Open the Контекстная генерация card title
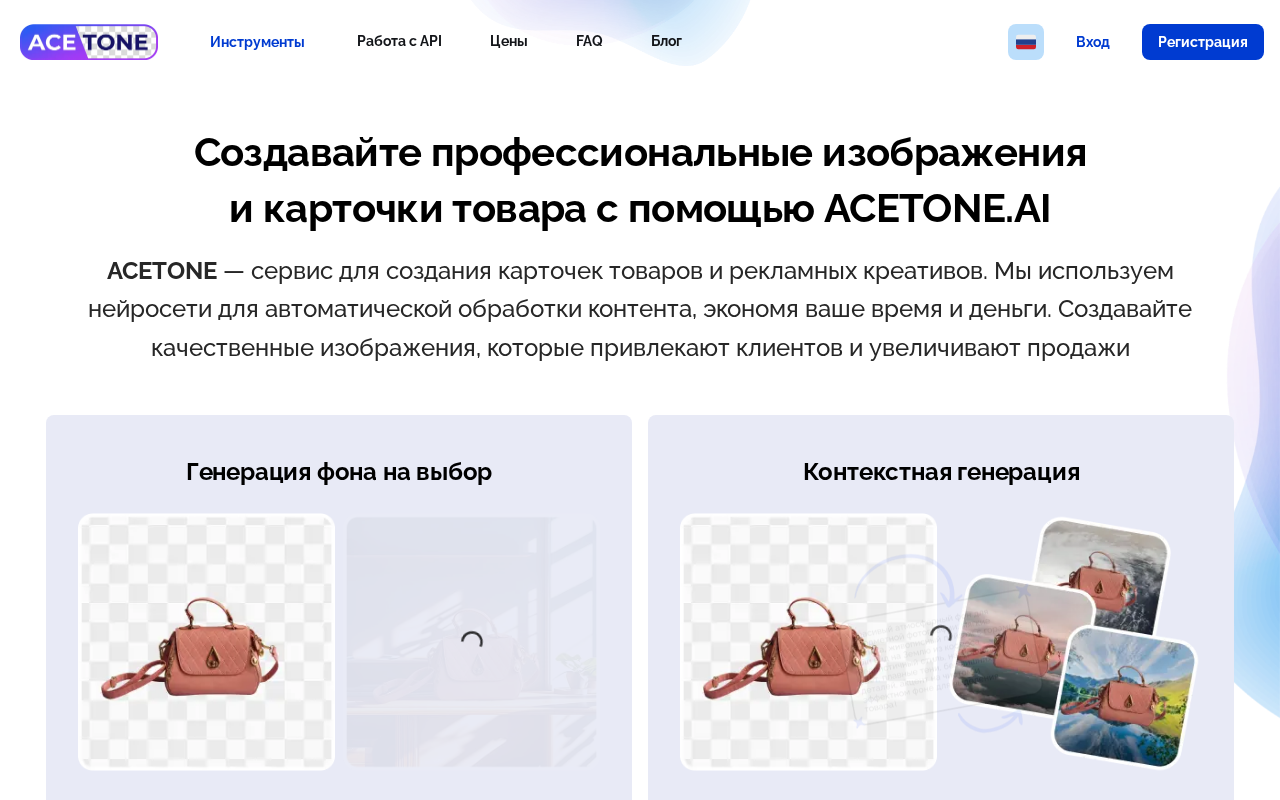The width and height of the screenshot is (1280, 800). 941,471
